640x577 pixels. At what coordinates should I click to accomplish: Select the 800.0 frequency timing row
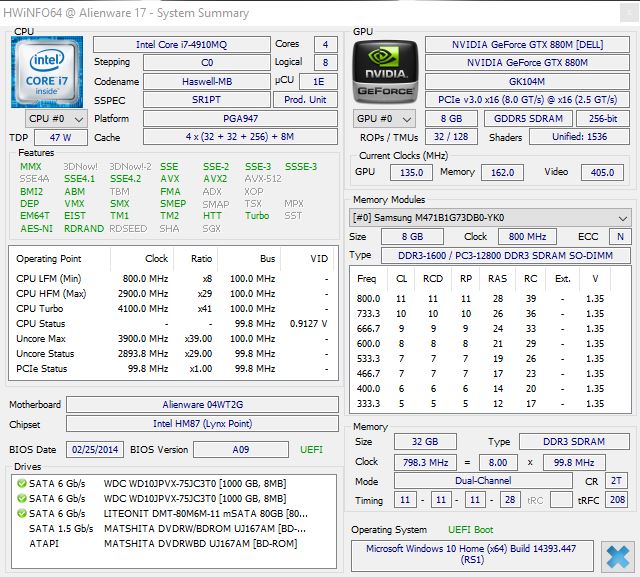(490, 299)
